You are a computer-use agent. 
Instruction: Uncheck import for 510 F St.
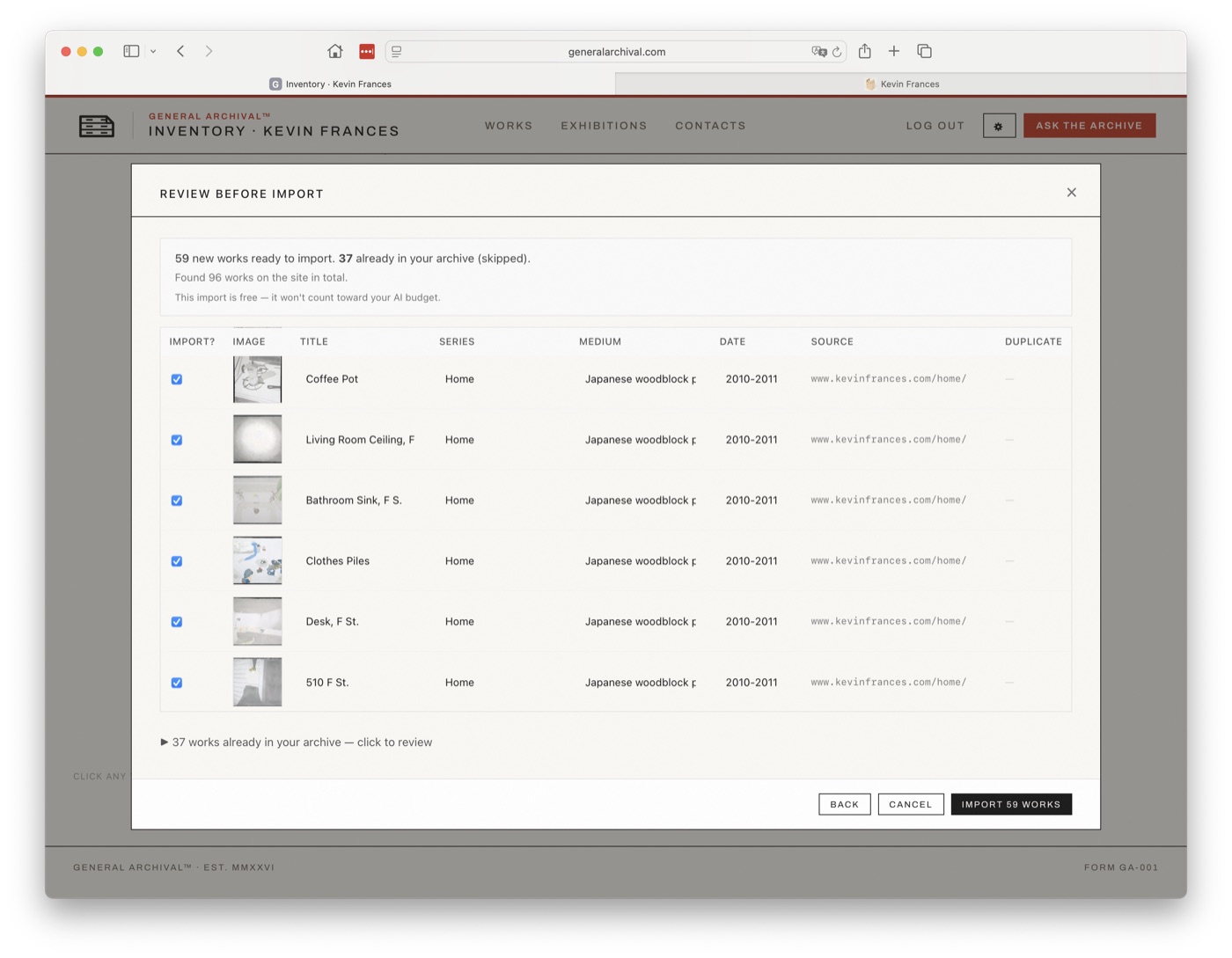point(177,683)
